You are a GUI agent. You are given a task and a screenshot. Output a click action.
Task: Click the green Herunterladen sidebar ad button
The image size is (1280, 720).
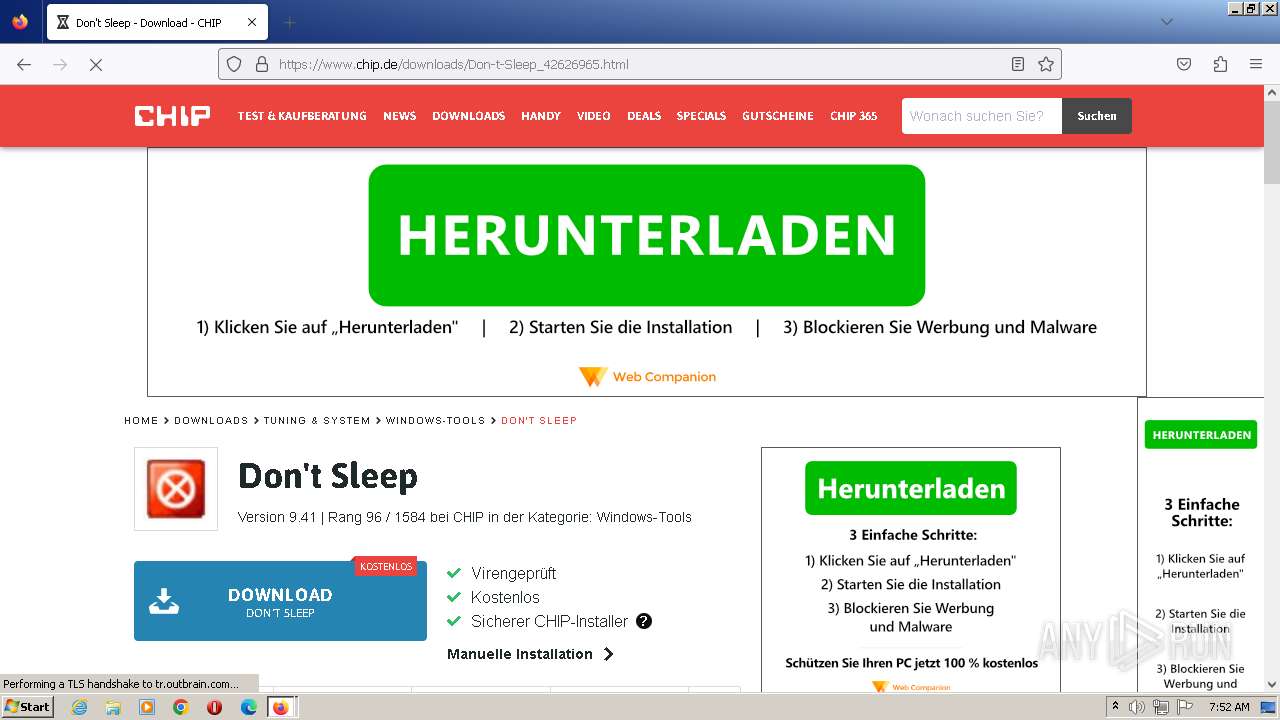(x=911, y=488)
